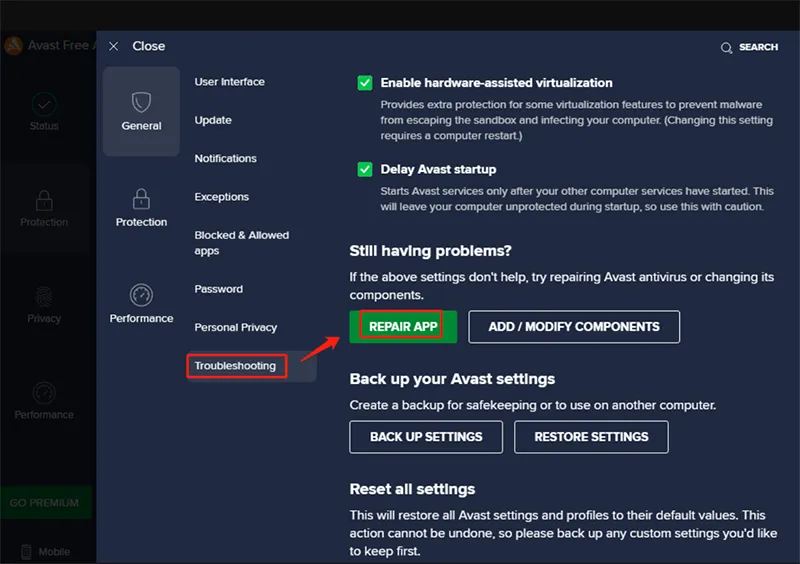The image size is (800, 564).
Task: Select the General shield icon
Action: pos(141,102)
